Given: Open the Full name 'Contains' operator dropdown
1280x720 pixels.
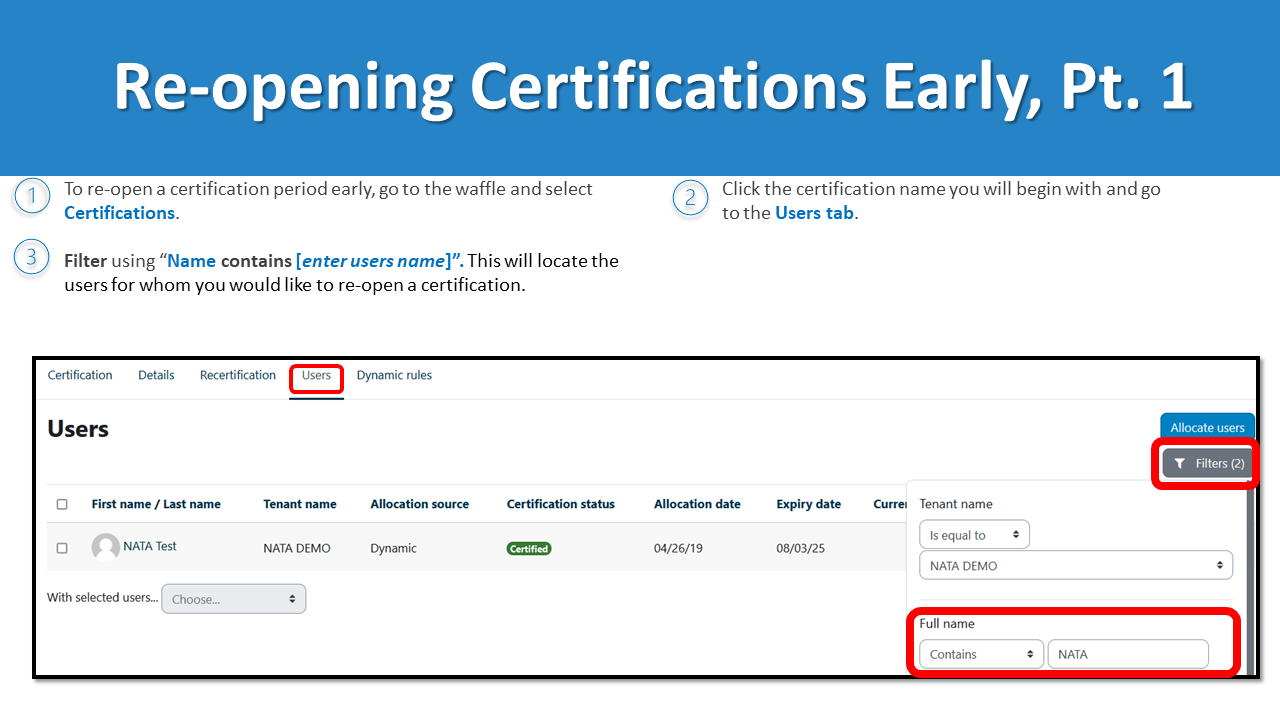Looking at the screenshot, I should pyautogui.click(x=980, y=654).
